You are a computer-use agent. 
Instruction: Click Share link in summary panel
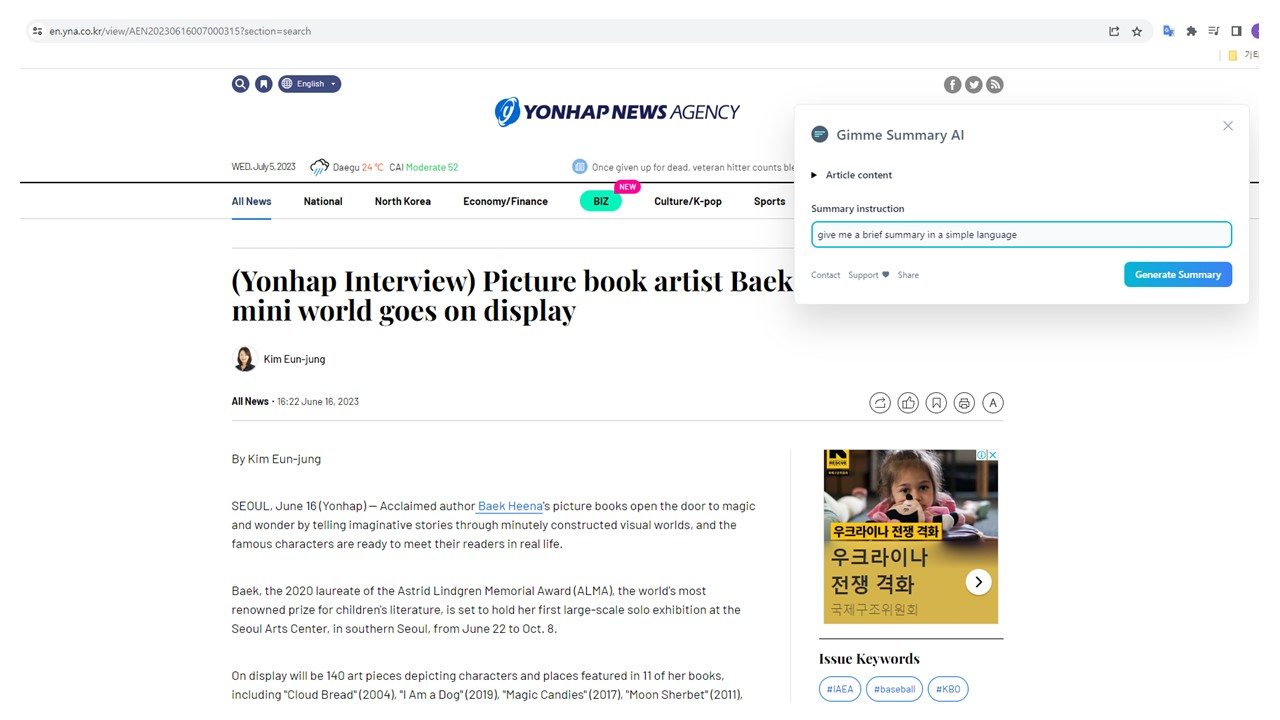[x=908, y=275]
